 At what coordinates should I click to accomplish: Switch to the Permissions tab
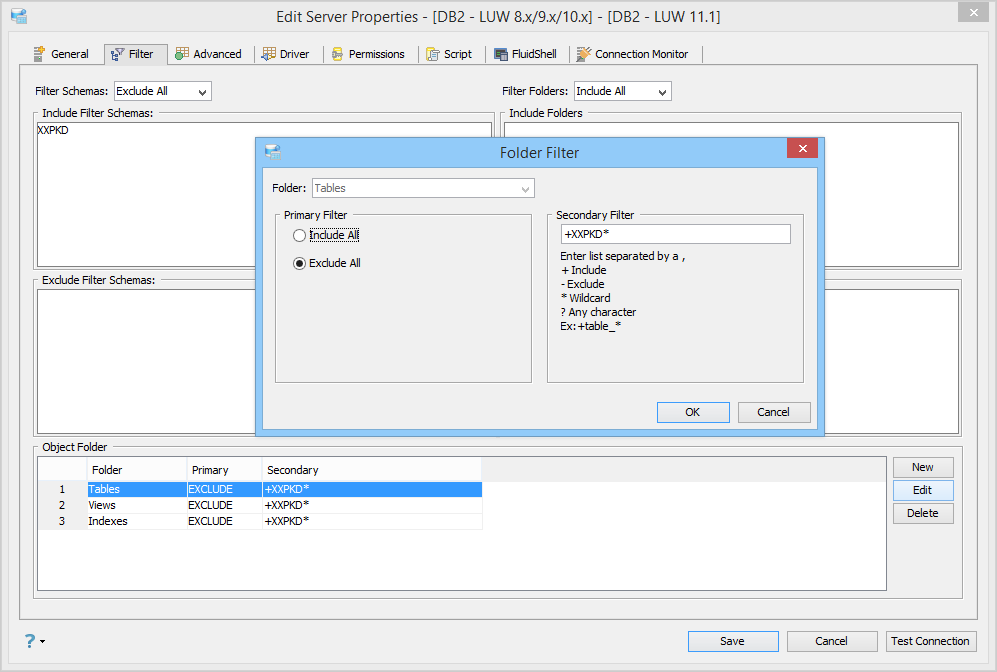pyautogui.click(x=369, y=54)
